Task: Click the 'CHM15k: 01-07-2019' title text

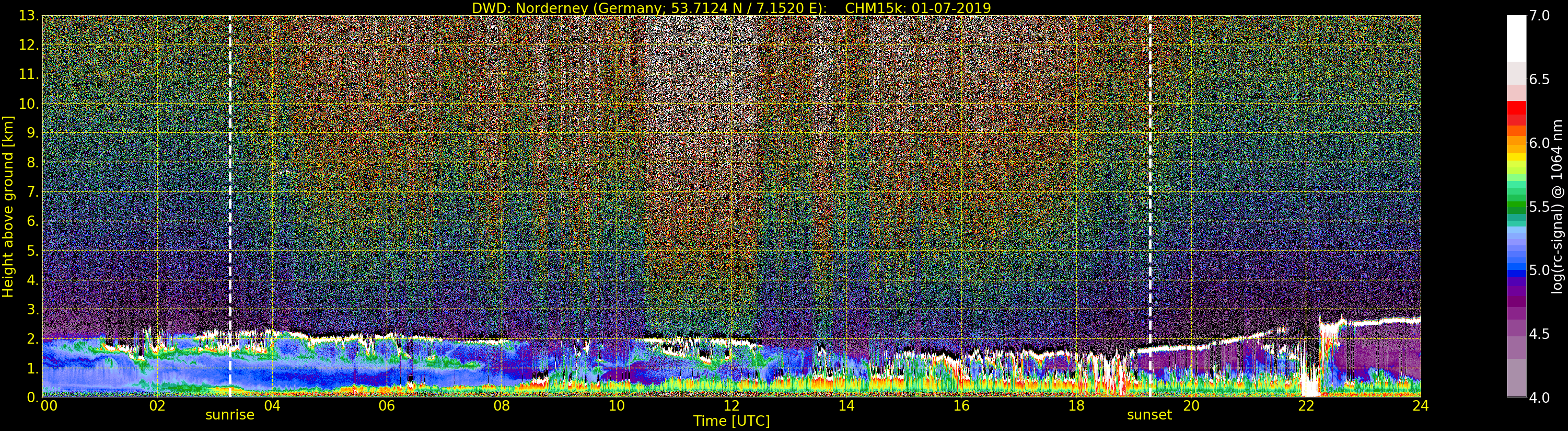Action: click(x=918, y=8)
